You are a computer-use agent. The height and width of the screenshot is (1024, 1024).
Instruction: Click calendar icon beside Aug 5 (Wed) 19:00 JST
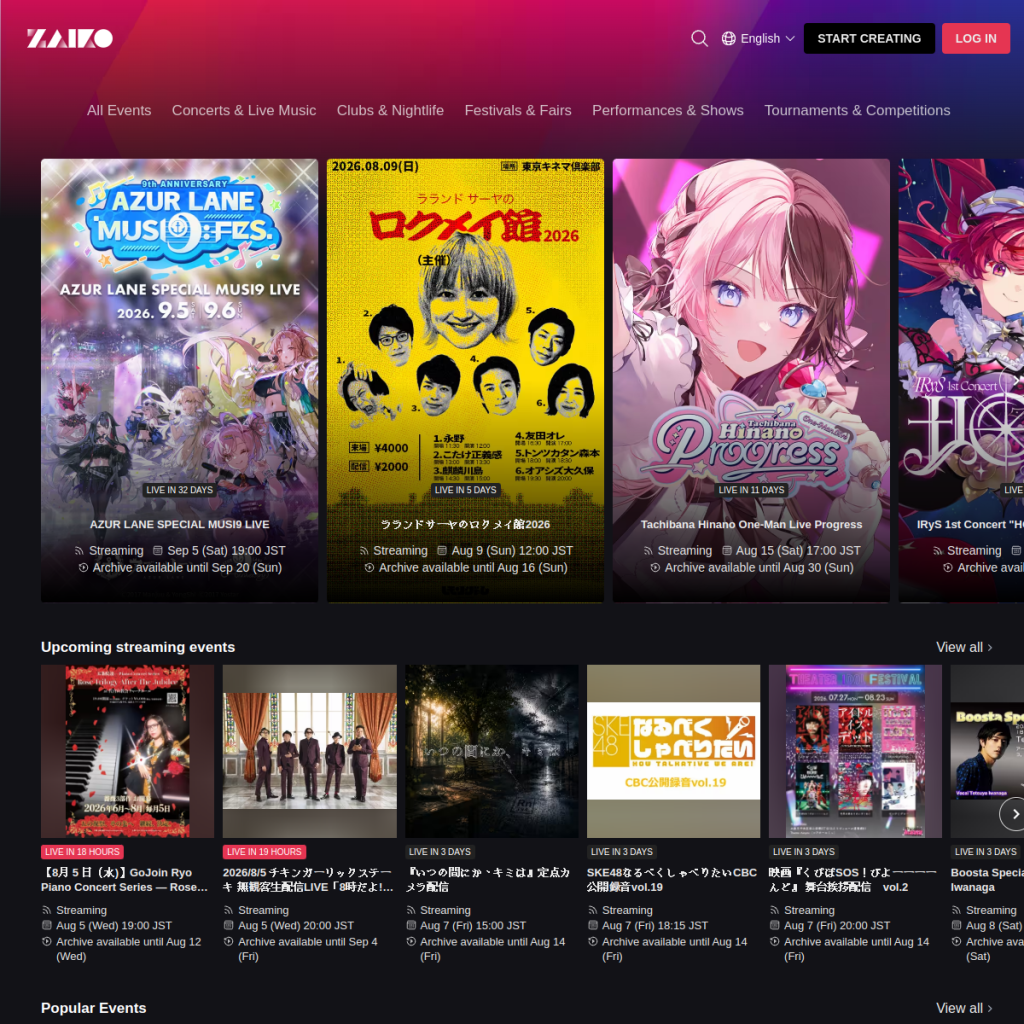(46, 925)
